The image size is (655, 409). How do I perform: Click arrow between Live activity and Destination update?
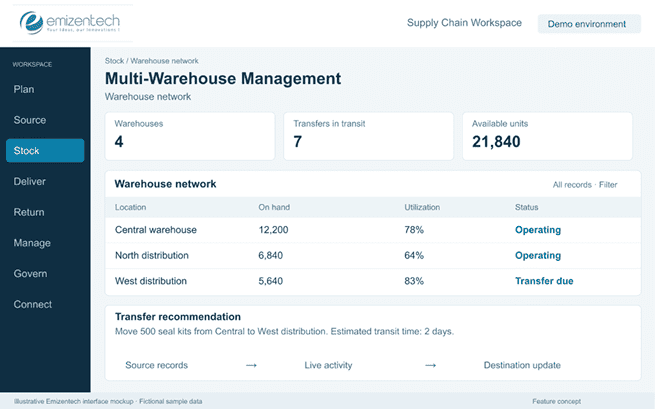(x=430, y=366)
